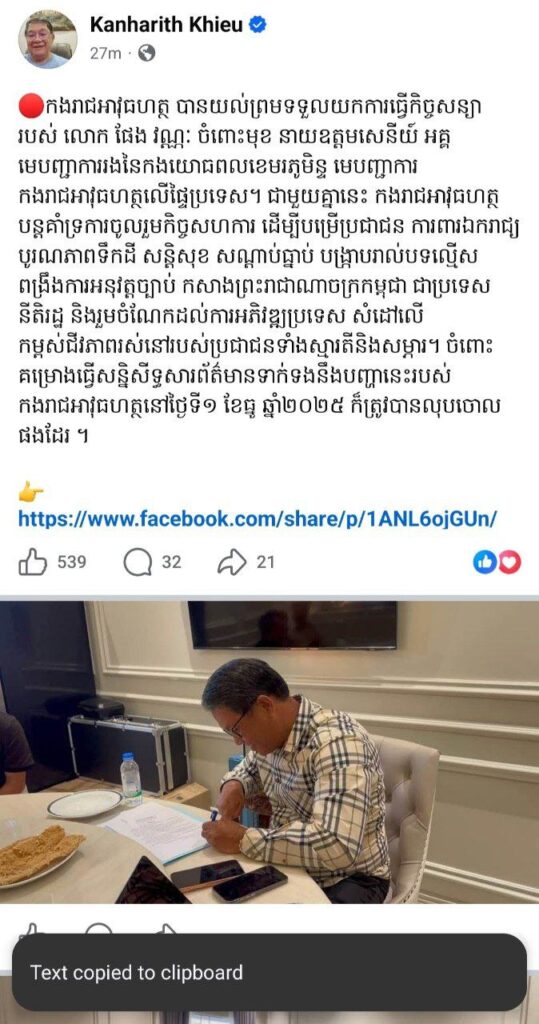Click the blue like reaction emoji
539x1024 pixels.
485,562
